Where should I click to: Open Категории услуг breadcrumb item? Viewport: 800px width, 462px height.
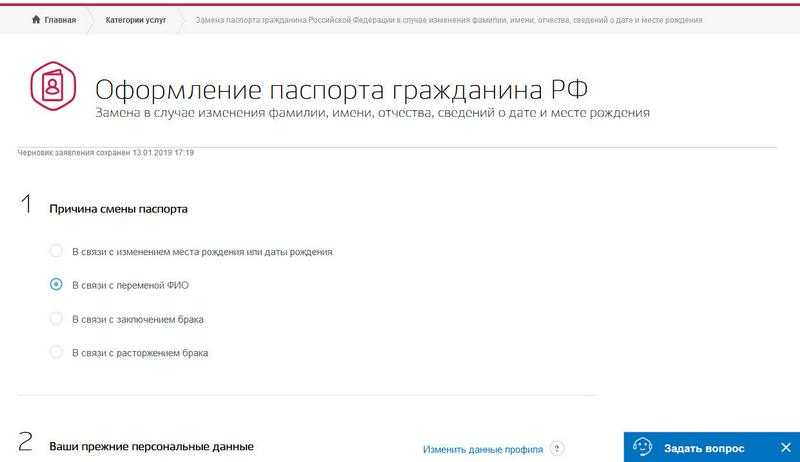[x=135, y=20]
